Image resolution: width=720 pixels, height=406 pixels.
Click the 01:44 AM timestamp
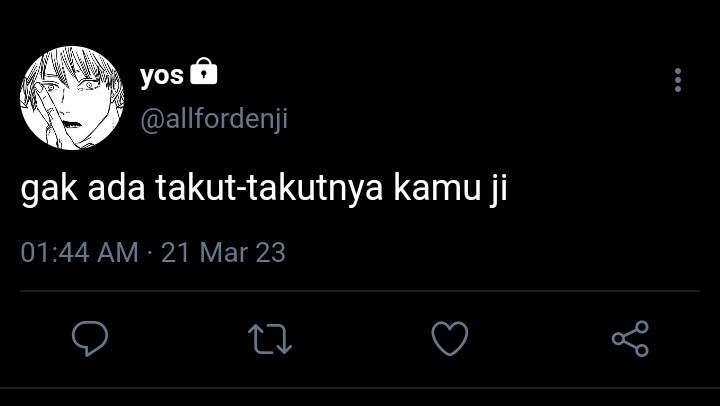coord(79,253)
